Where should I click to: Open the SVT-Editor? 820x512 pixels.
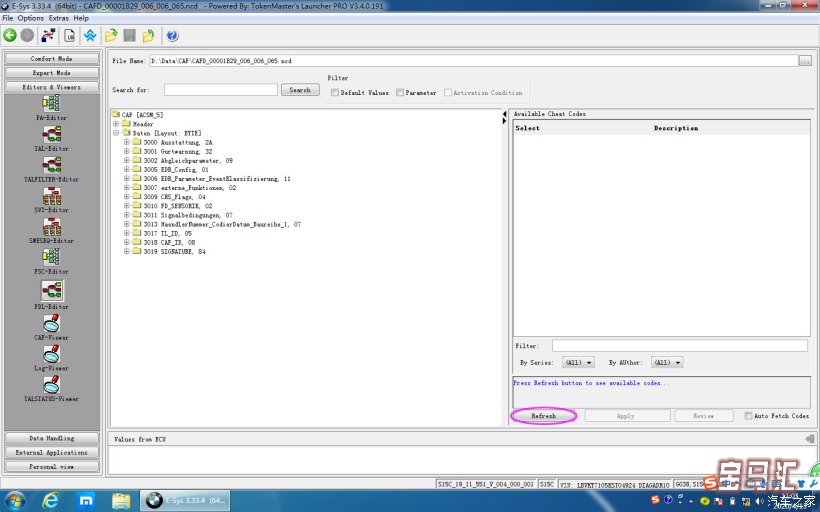(x=51, y=200)
